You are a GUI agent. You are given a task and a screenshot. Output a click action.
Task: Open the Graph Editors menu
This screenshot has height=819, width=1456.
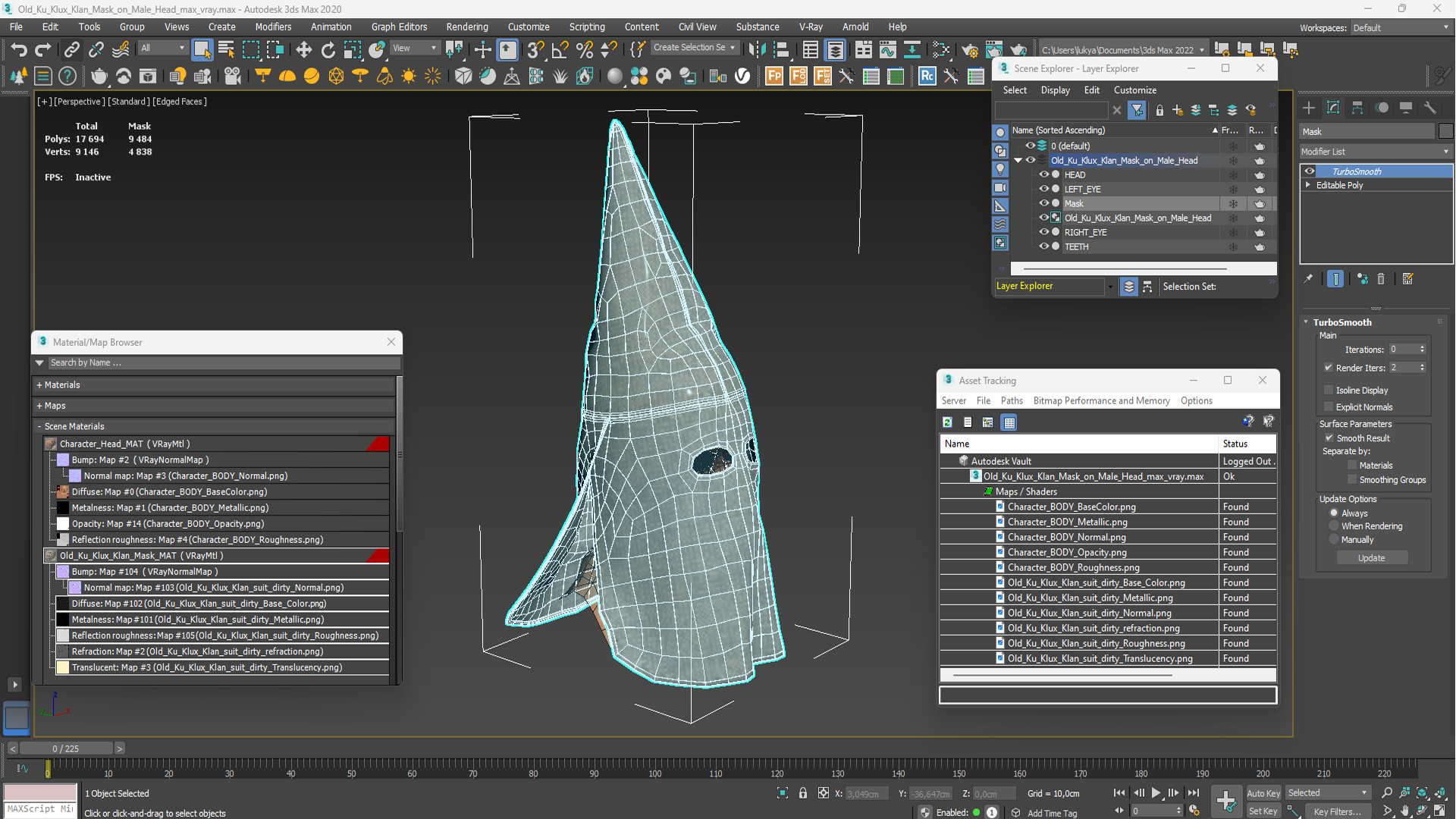399,27
